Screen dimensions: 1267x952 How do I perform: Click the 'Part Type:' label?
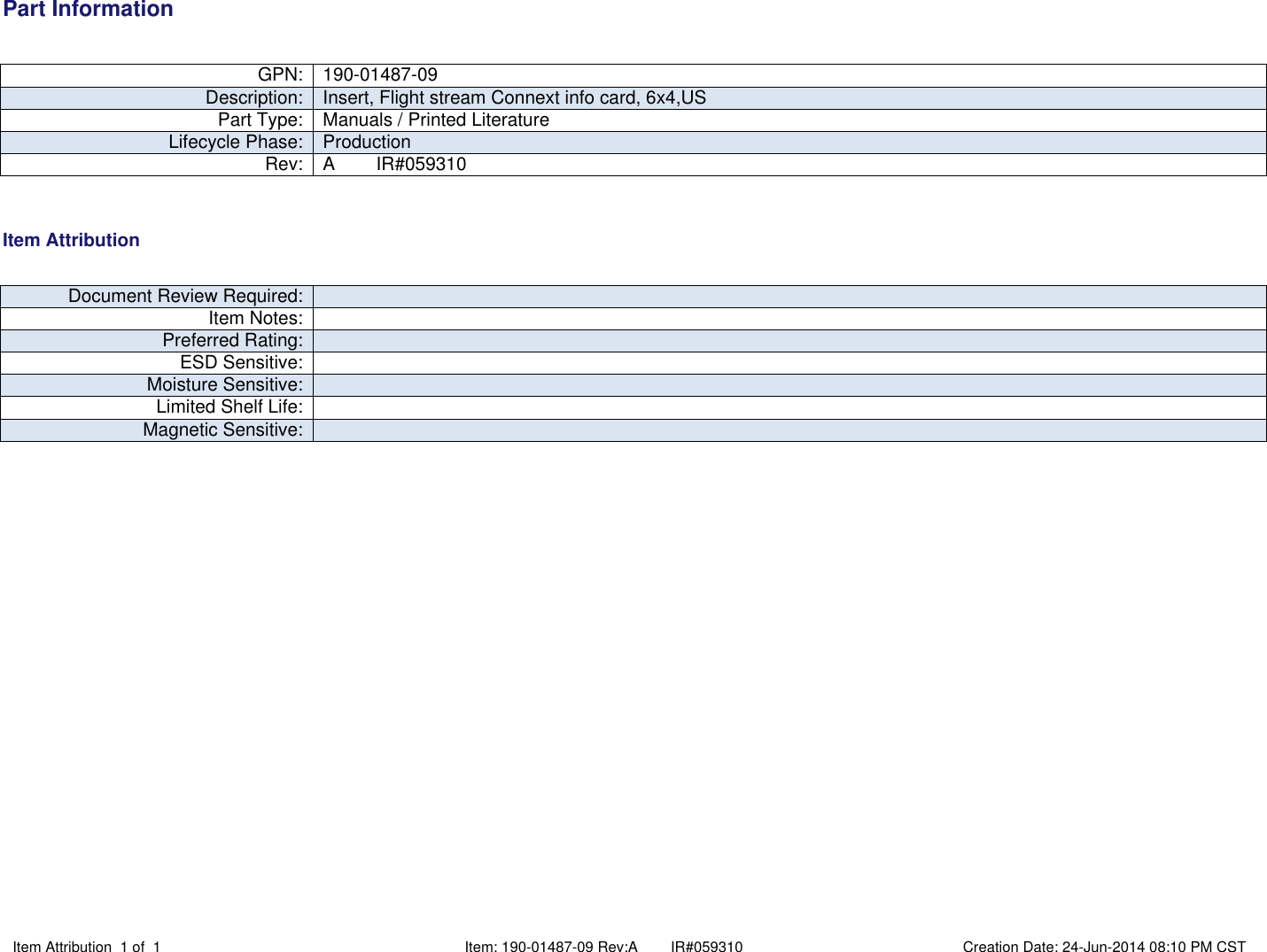click(260, 120)
